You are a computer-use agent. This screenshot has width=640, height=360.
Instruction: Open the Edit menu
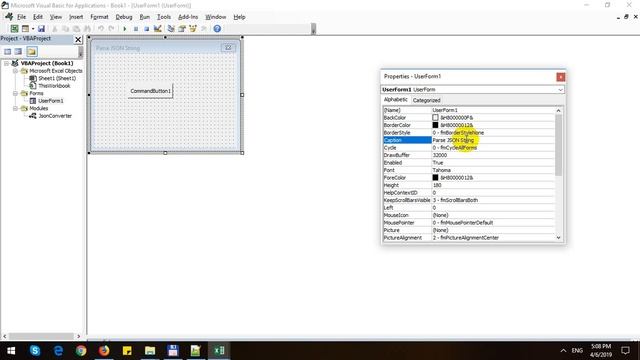coord(38,17)
